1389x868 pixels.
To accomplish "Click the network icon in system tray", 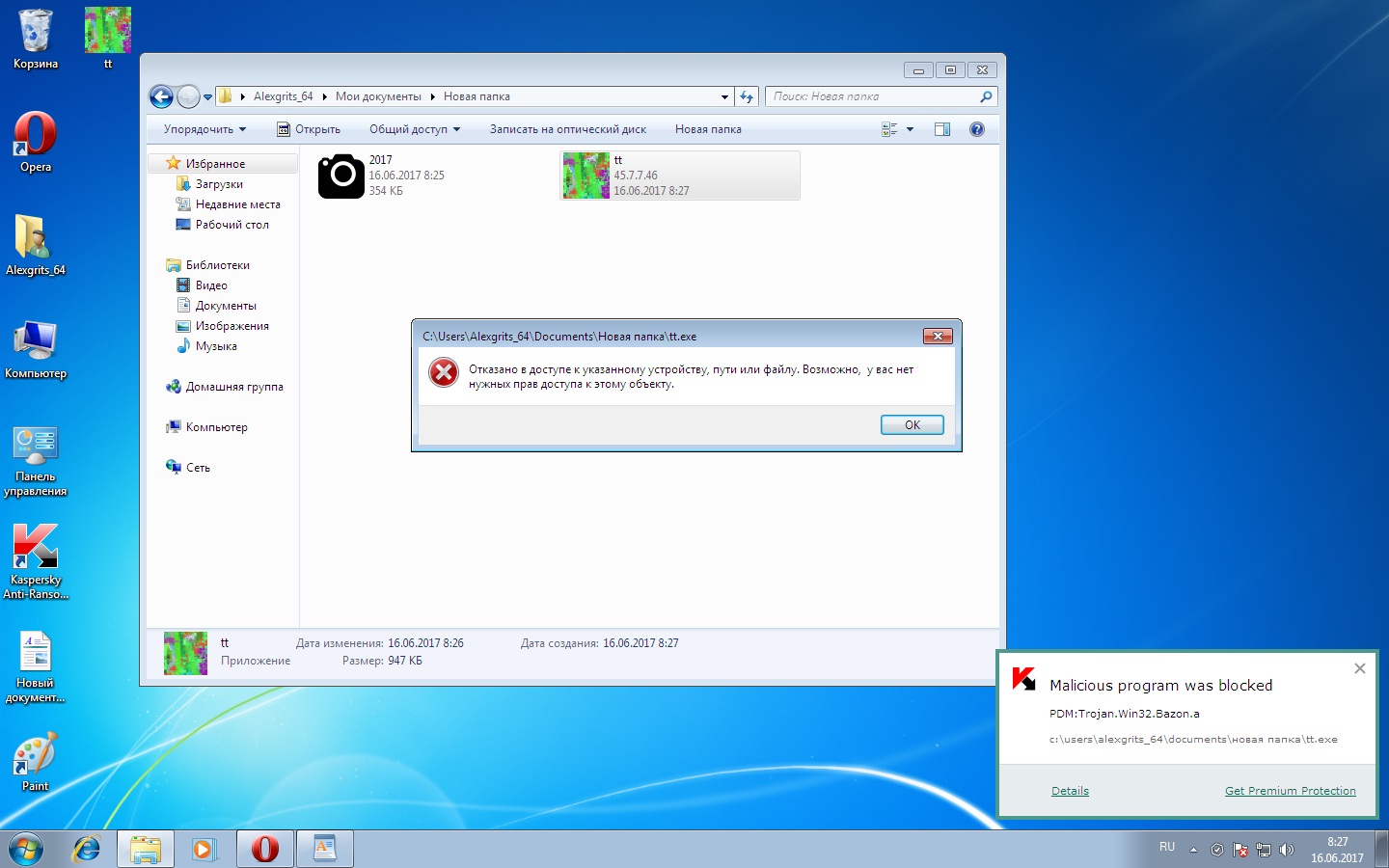I will [x=1264, y=850].
